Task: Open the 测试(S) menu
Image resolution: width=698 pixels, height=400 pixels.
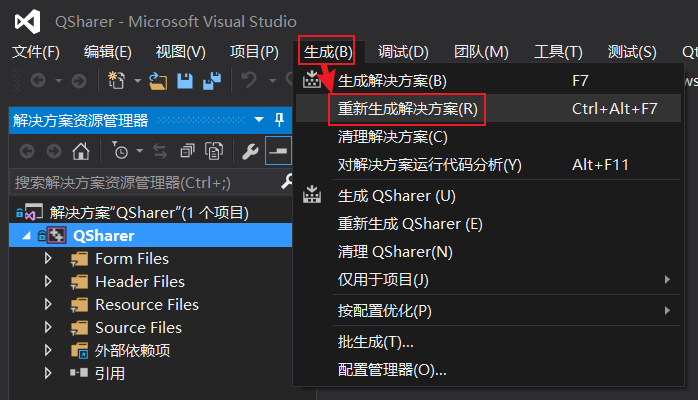Action: [x=632, y=52]
